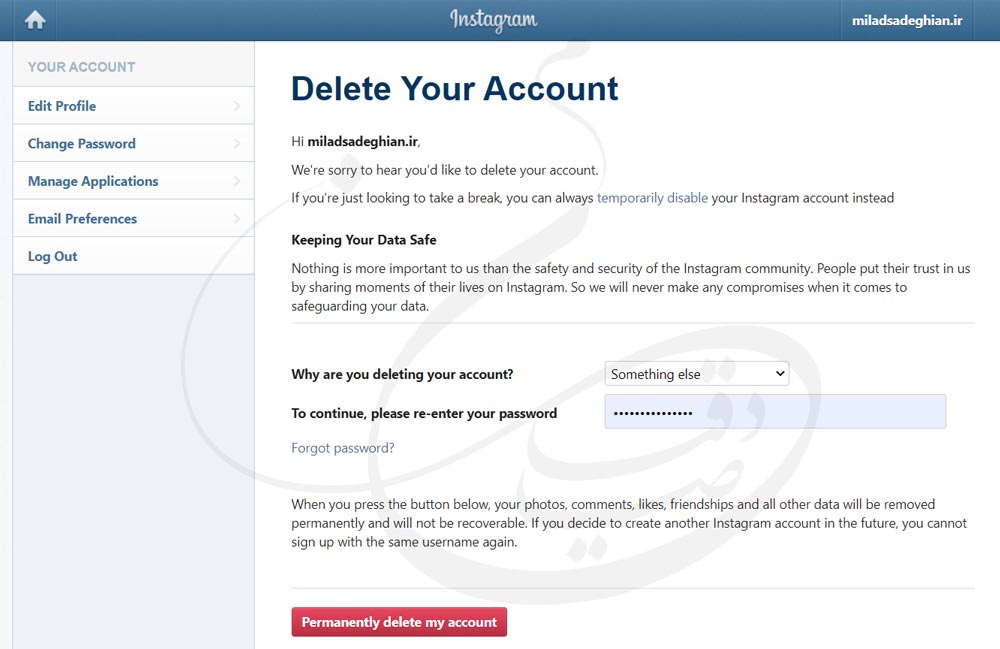Click the Forgot password? link
The width and height of the screenshot is (1000, 649).
[x=343, y=448]
